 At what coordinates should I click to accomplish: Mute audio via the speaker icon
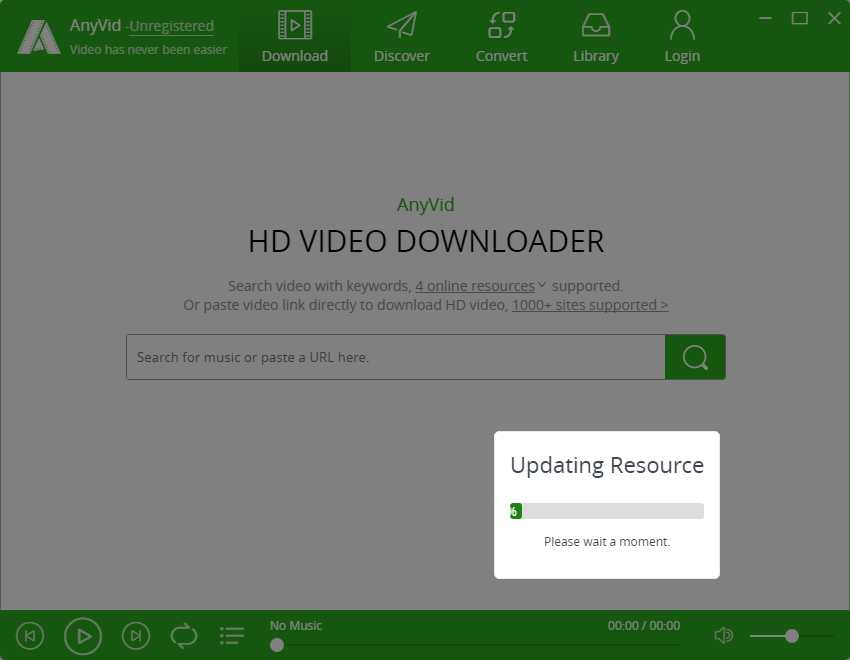[x=723, y=635]
